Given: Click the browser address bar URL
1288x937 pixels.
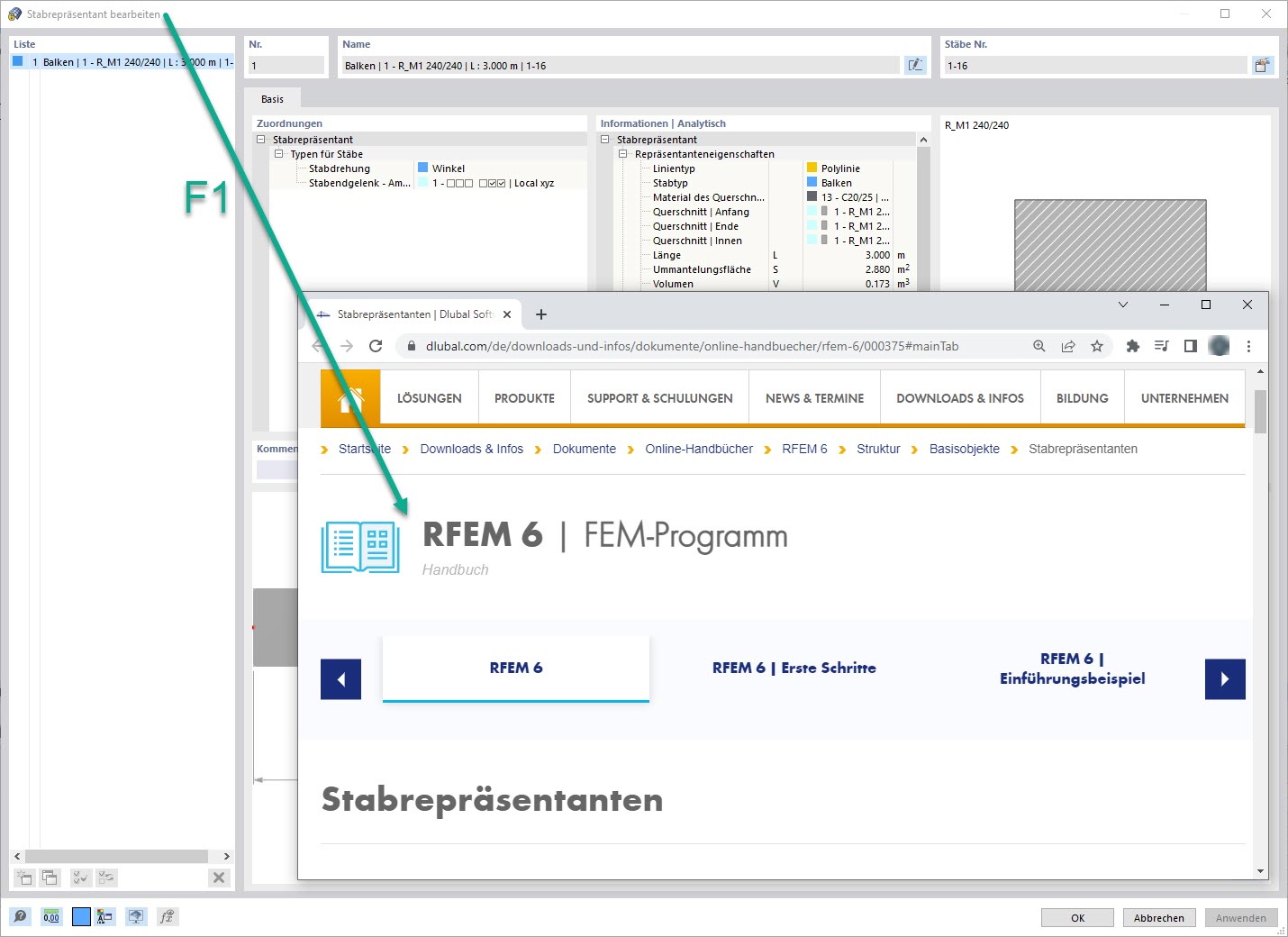Looking at the screenshot, I should click(x=692, y=346).
